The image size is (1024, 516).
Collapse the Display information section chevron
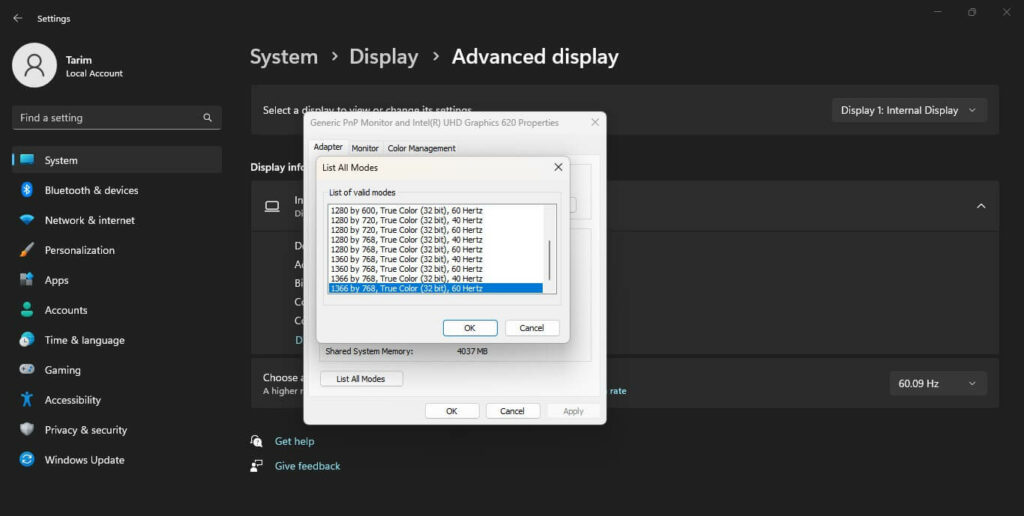[x=981, y=206]
